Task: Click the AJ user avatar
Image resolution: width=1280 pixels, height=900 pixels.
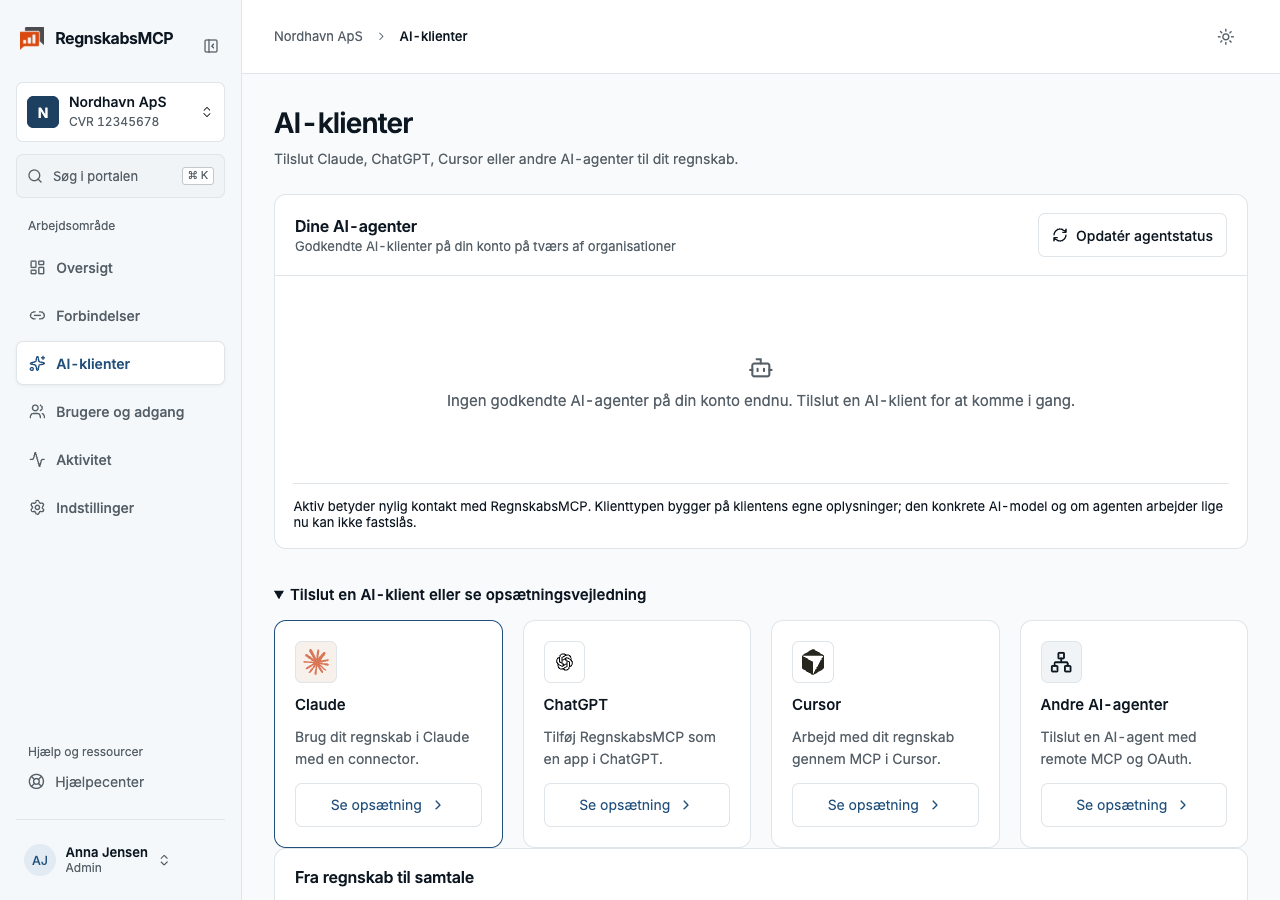Action: pyautogui.click(x=40, y=860)
